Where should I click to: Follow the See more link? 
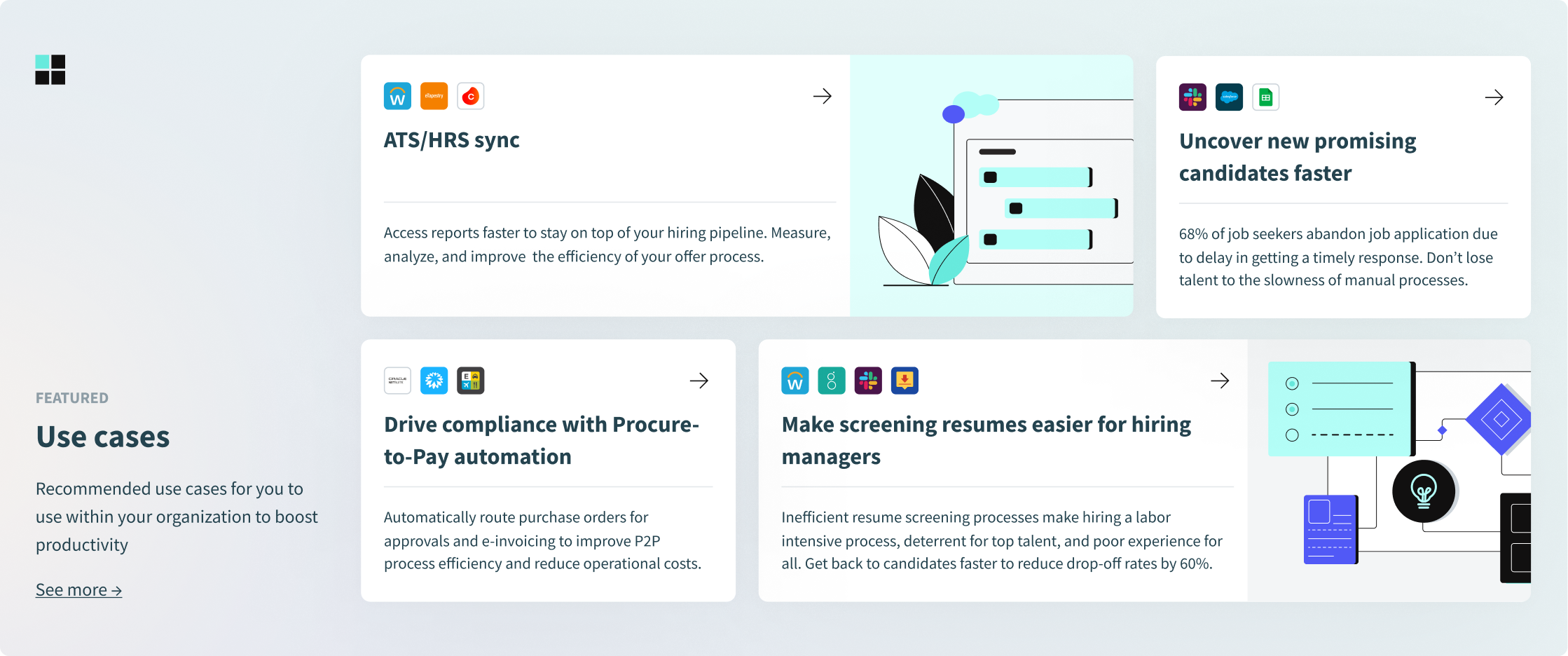[78, 589]
